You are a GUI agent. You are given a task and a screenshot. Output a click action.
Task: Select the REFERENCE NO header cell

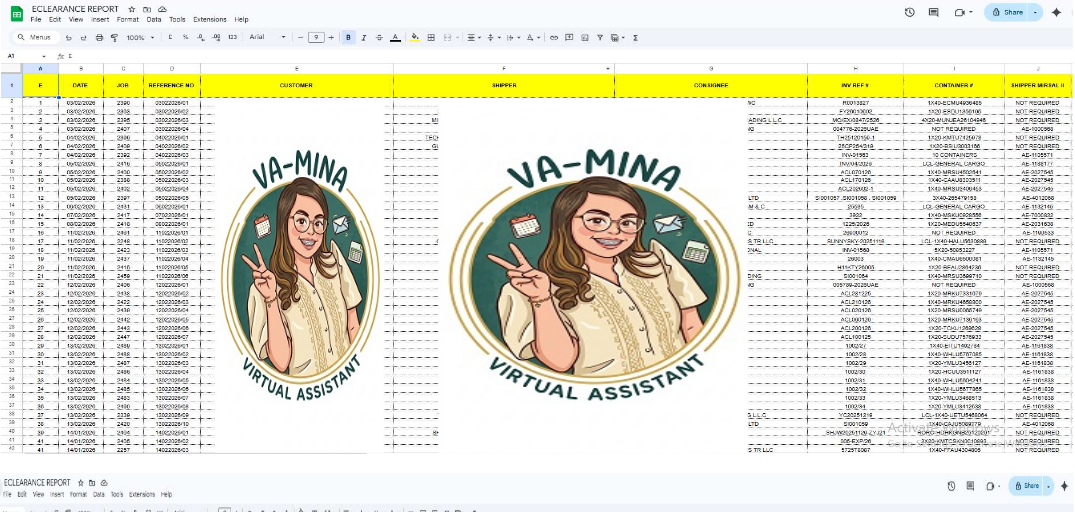click(x=172, y=86)
